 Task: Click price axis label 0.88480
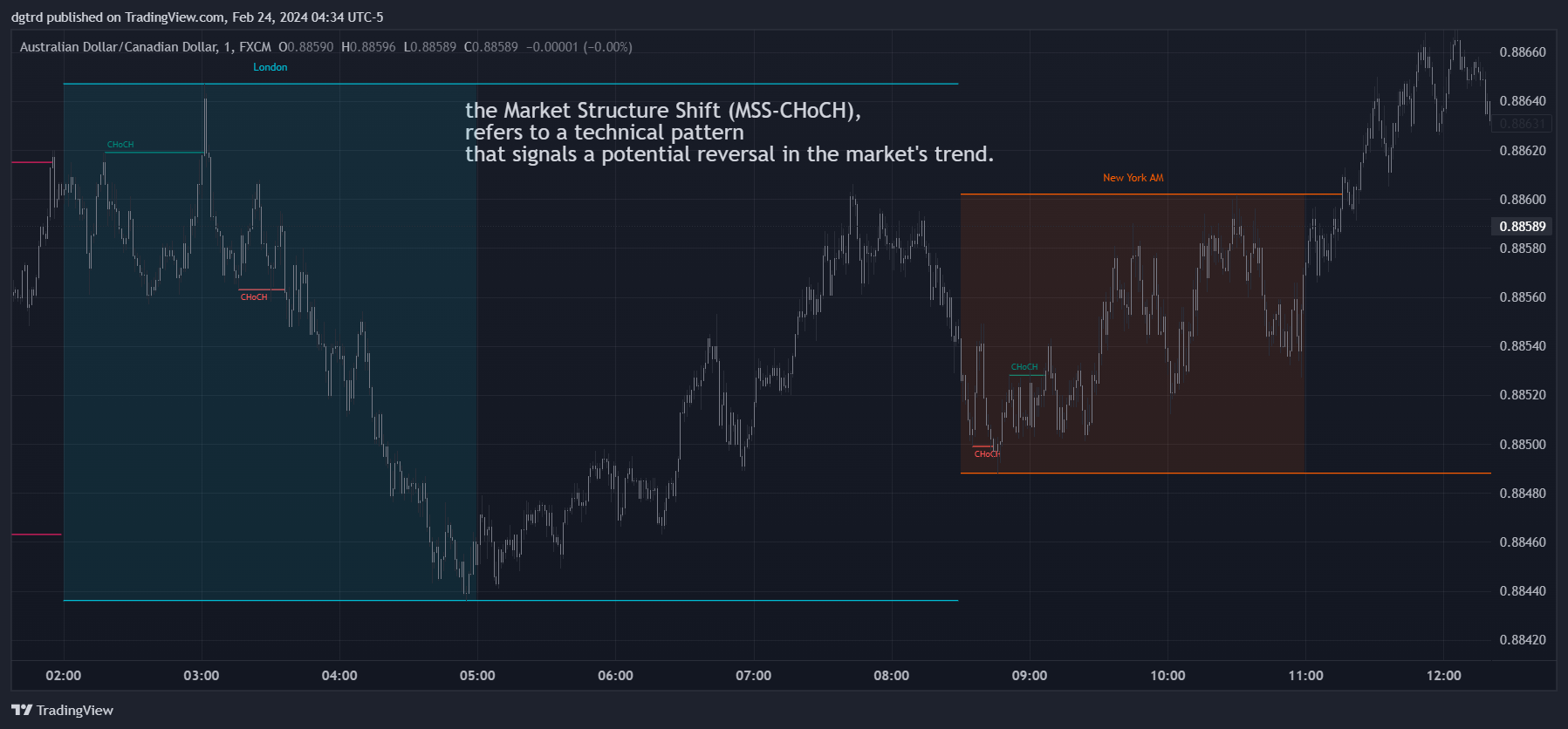click(1523, 494)
